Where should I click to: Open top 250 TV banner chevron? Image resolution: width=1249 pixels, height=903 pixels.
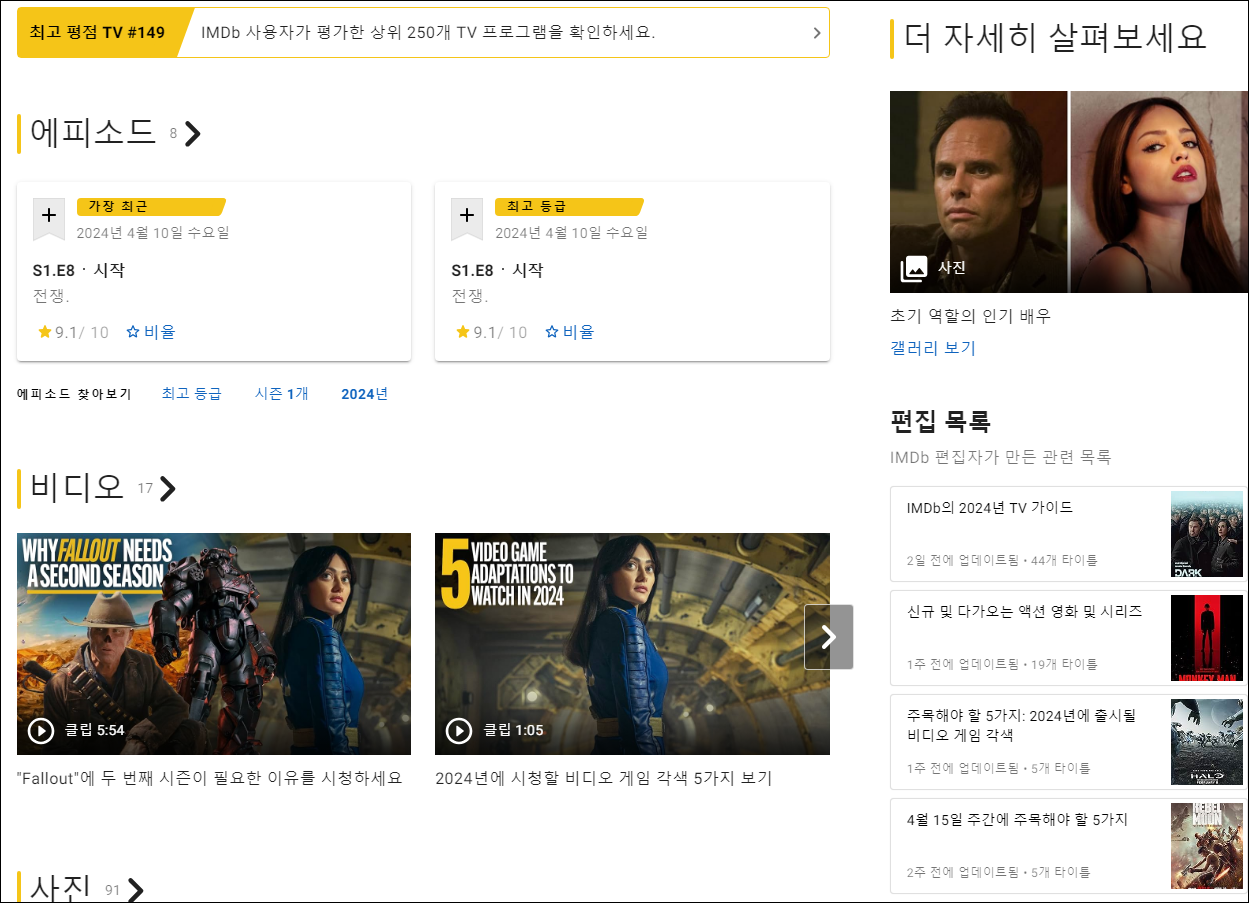click(816, 33)
